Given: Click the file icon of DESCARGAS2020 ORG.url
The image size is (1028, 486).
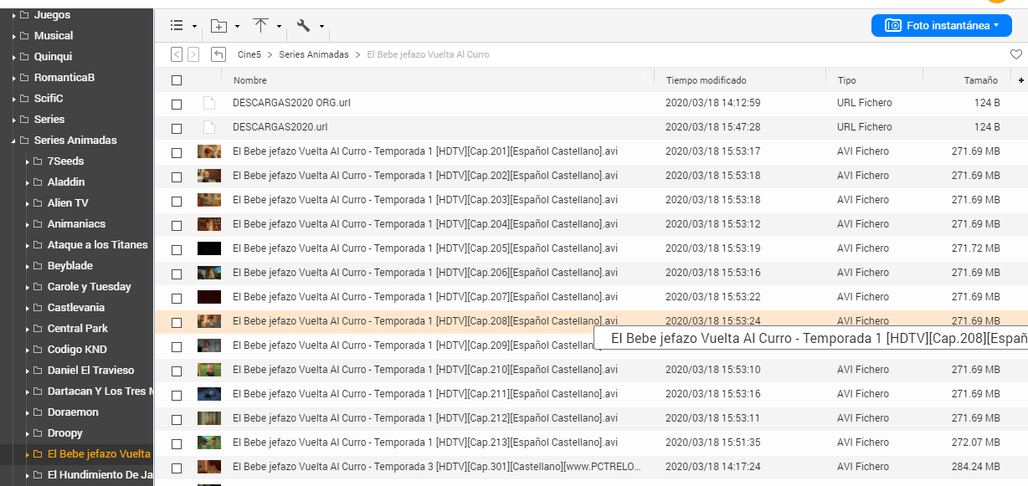Looking at the screenshot, I should (x=208, y=104).
